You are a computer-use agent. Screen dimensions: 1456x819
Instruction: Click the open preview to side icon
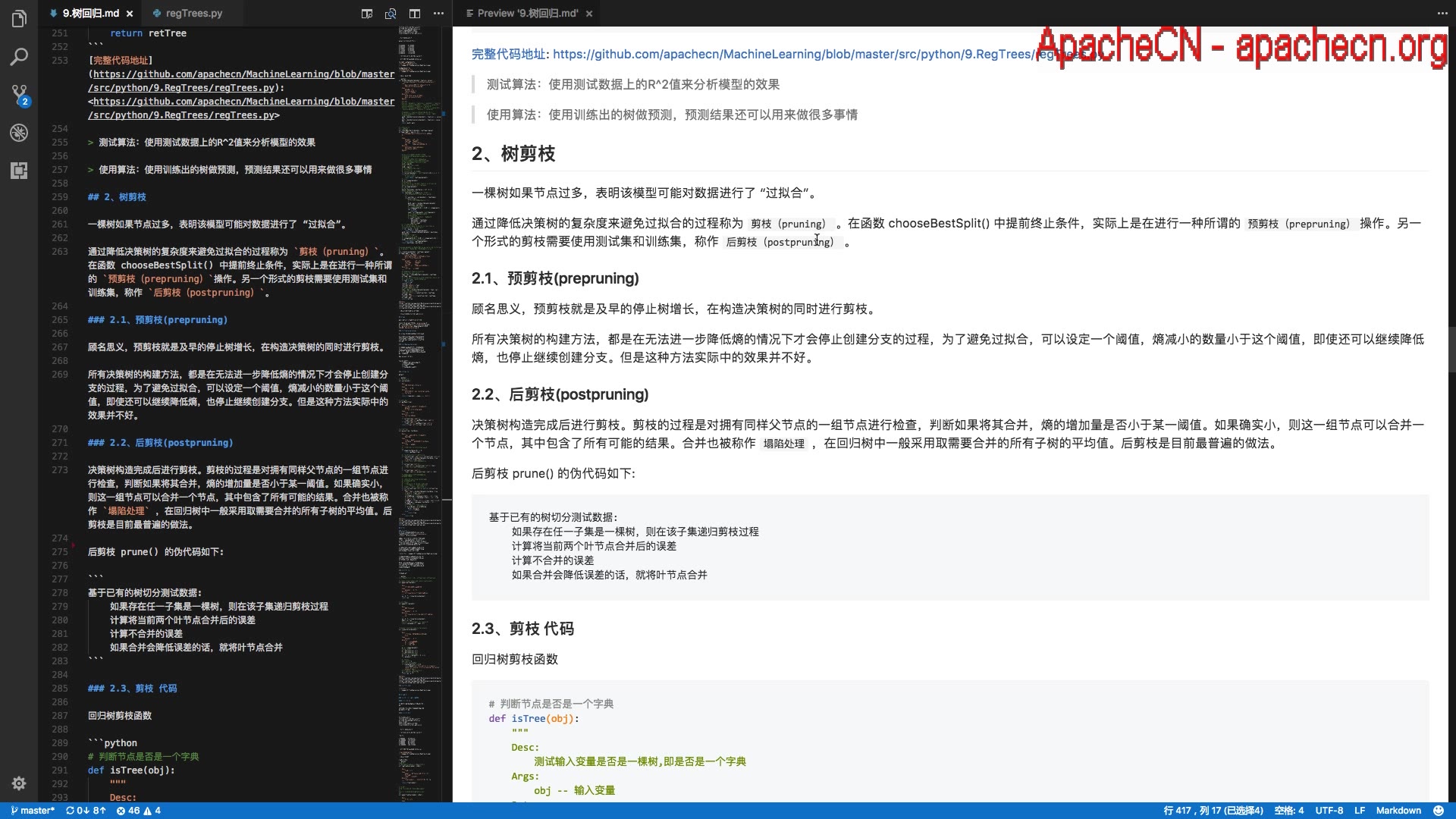[x=391, y=14]
